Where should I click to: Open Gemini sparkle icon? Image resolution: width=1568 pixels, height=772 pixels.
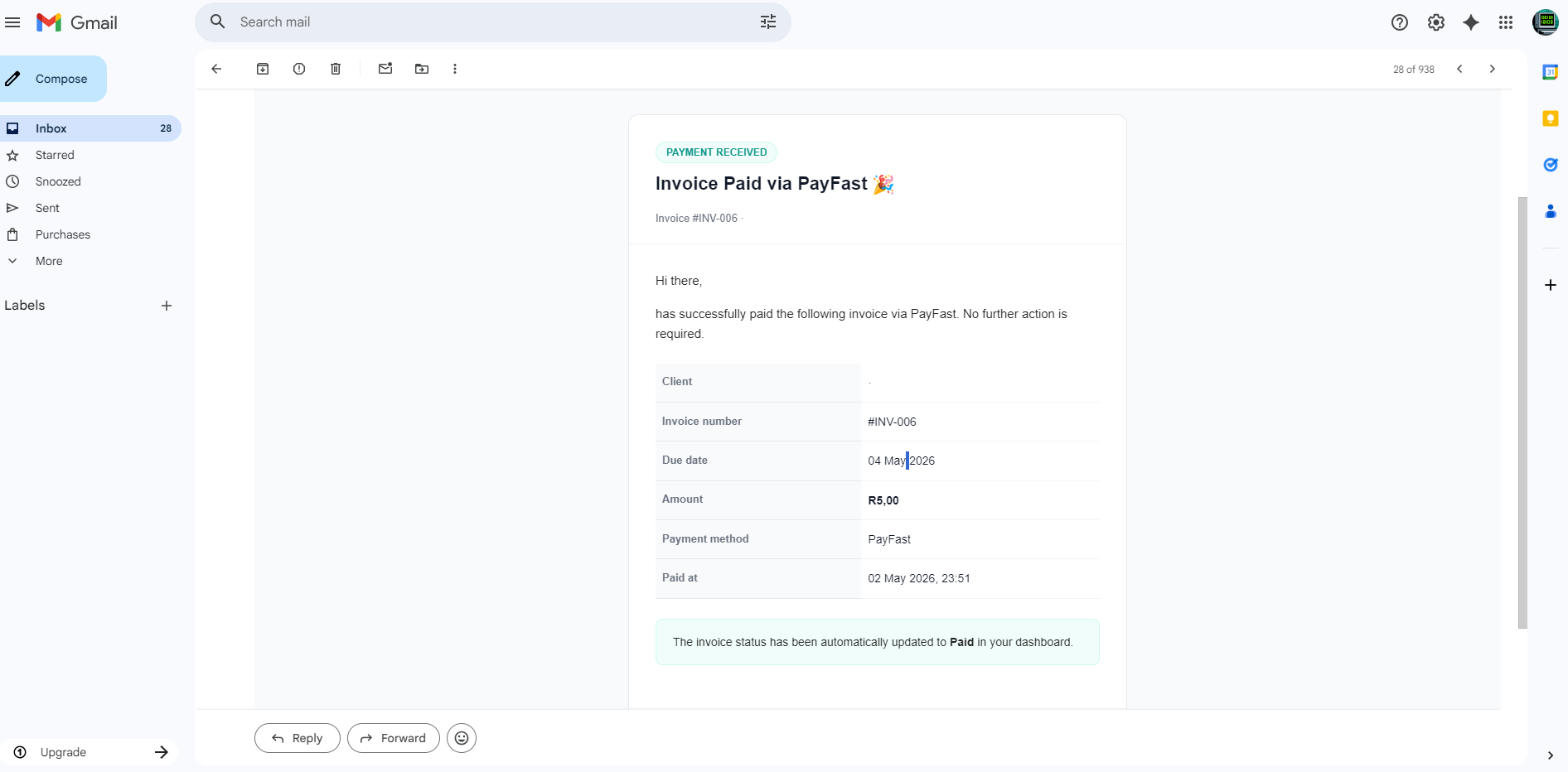[x=1471, y=22]
